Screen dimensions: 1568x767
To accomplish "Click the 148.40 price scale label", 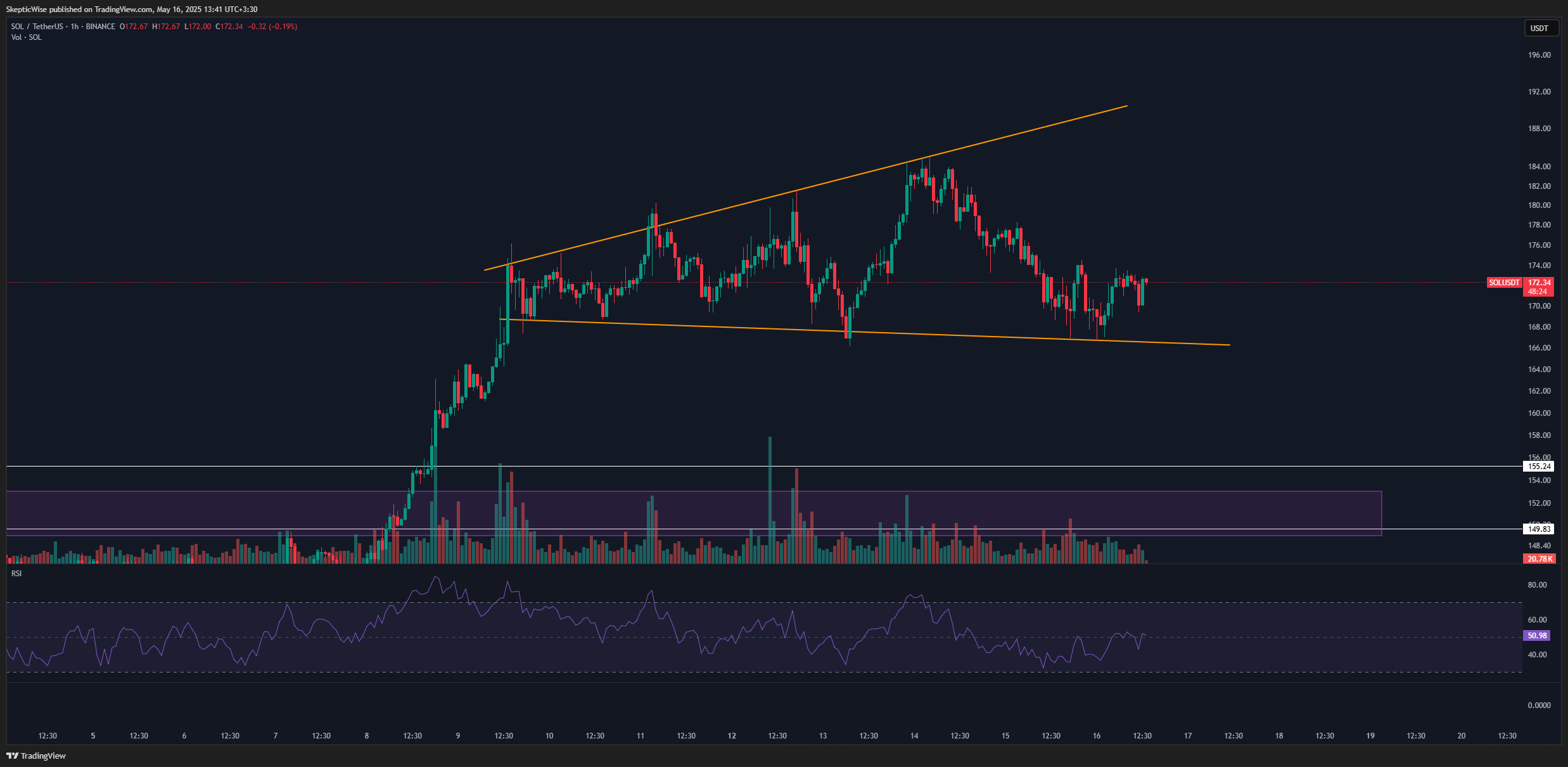I will point(1539,546).
